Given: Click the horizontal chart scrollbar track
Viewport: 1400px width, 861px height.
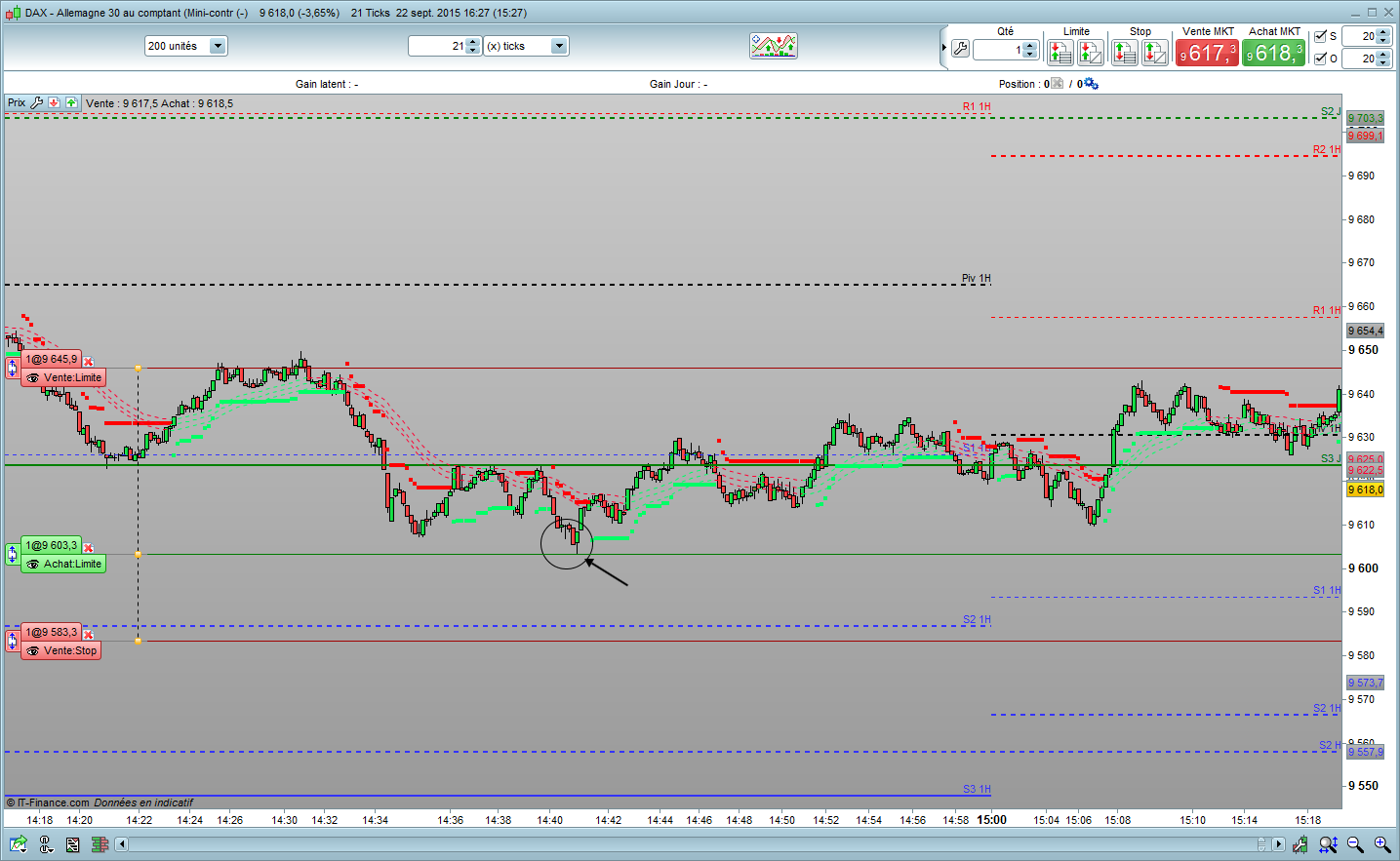Looking at the screenshot, I should point(683,844).
